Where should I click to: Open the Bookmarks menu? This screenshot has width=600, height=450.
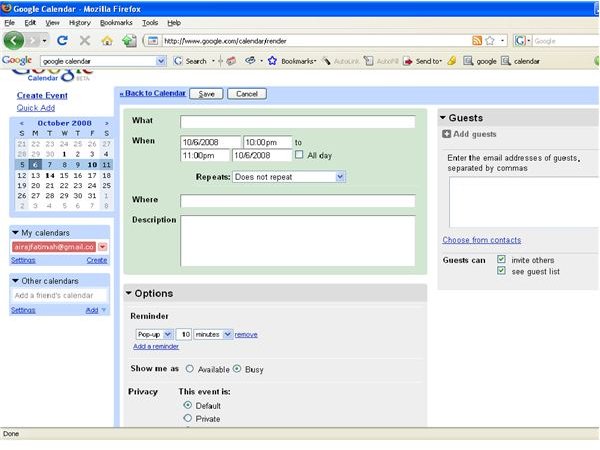[x=116, y=23]
